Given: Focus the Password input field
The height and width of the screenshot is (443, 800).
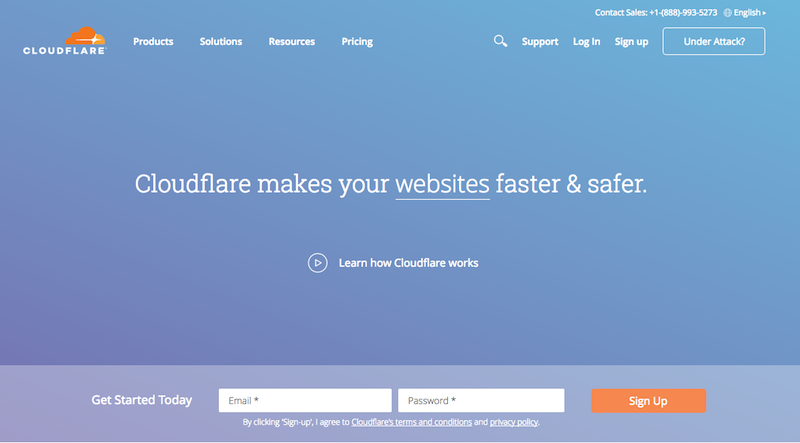Looking at the screenshot, I should (x=481, y=401).
